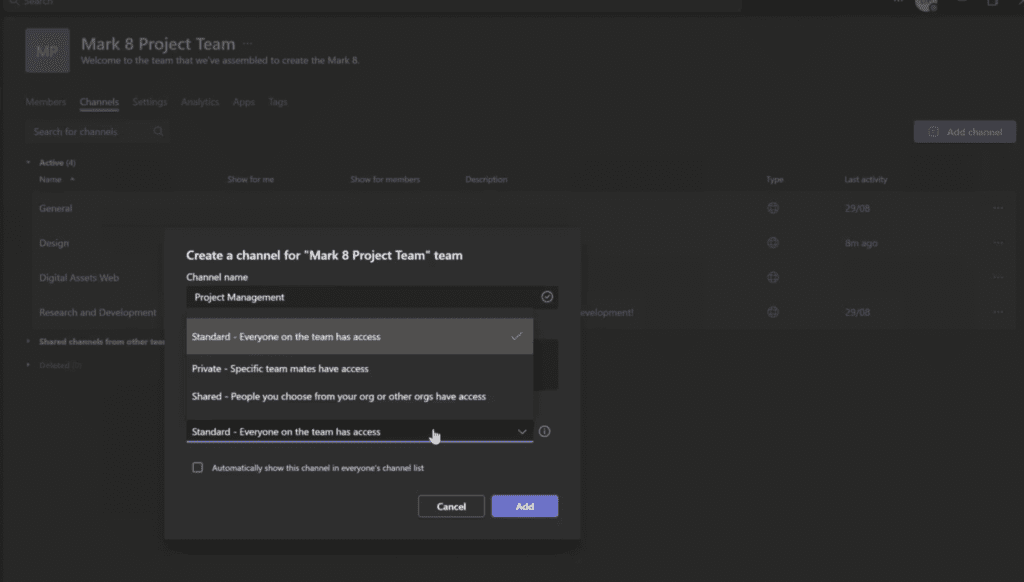Viewport: 1024px width, 582px height.
Task: Enable automatically show channel in everyone's list
Action: pos(197,468)
